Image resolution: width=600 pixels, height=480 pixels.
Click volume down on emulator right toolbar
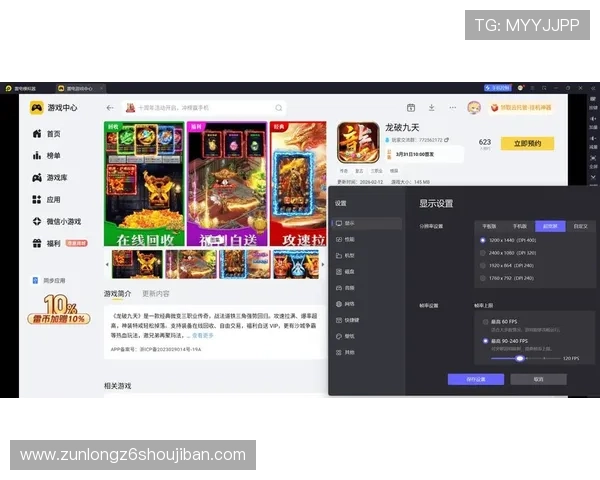[593, 142]
